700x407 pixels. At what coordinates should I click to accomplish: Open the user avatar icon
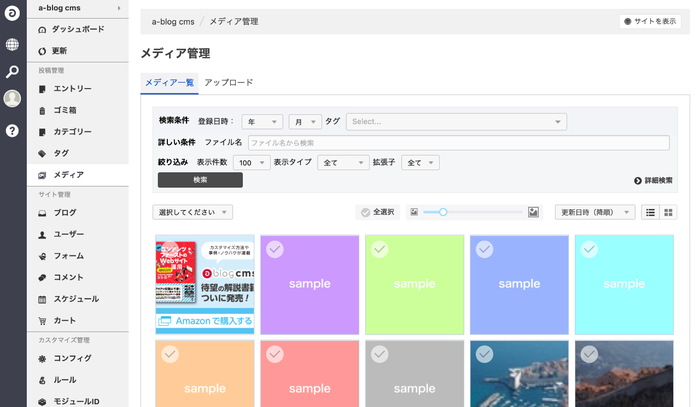point(12,98)
